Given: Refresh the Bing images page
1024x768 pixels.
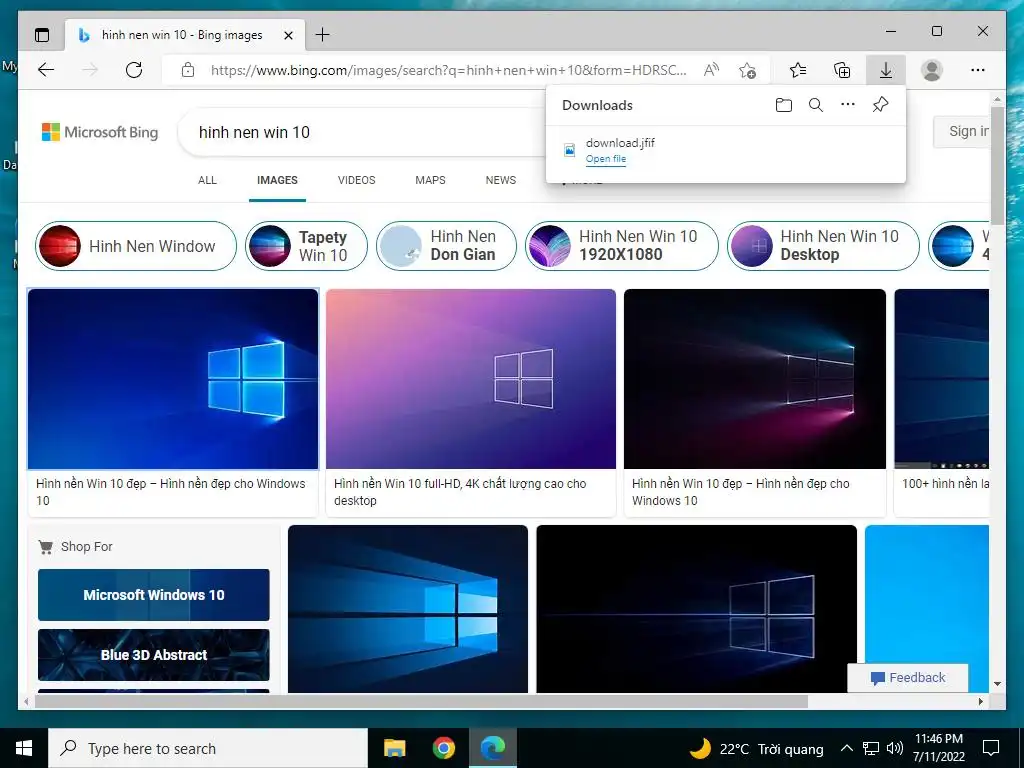Looking at the screenshot, I should tap(134, 70).
